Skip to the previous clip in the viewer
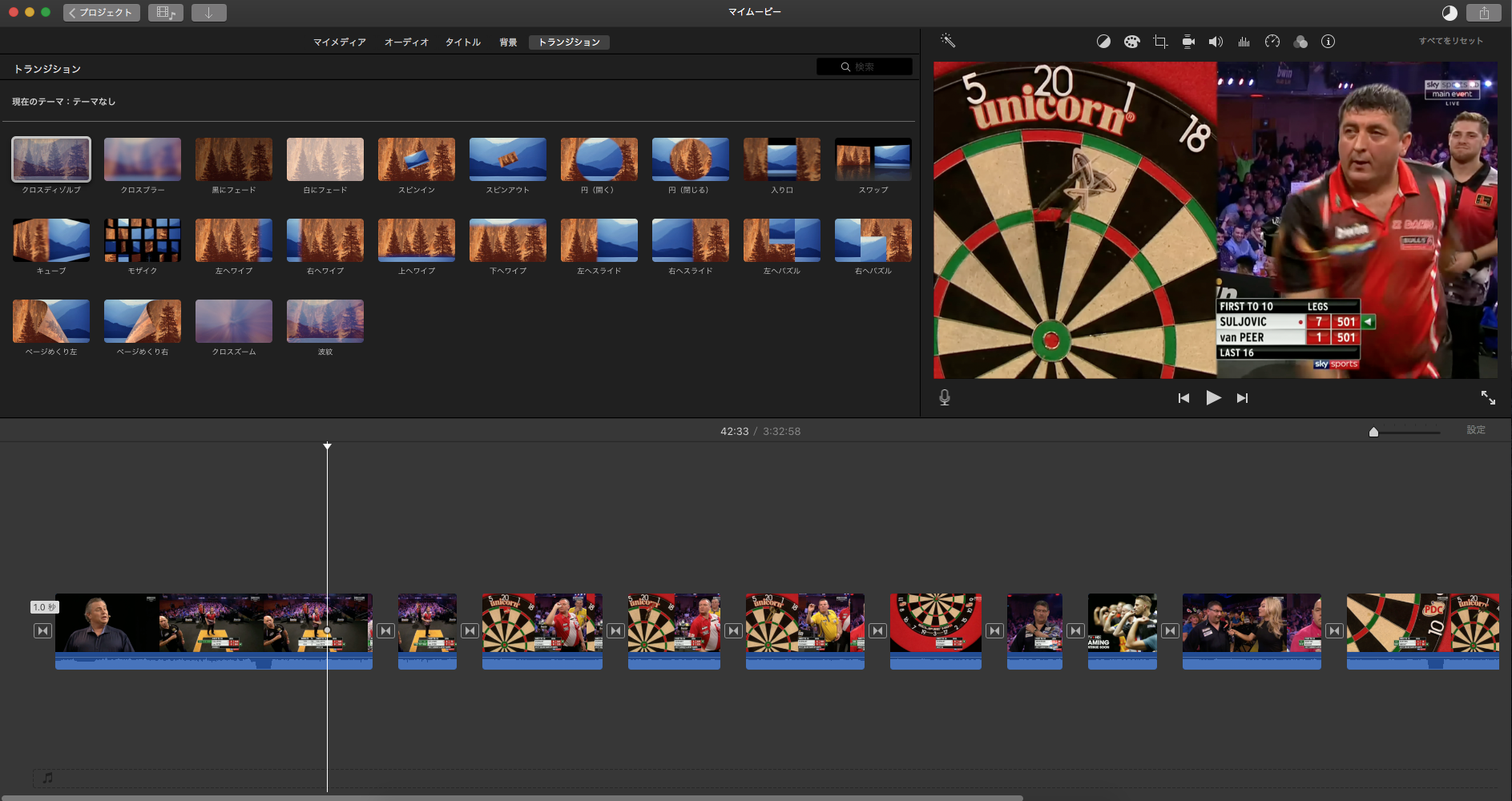Viewport: 1512px width, 801px height. (1183, 398)
